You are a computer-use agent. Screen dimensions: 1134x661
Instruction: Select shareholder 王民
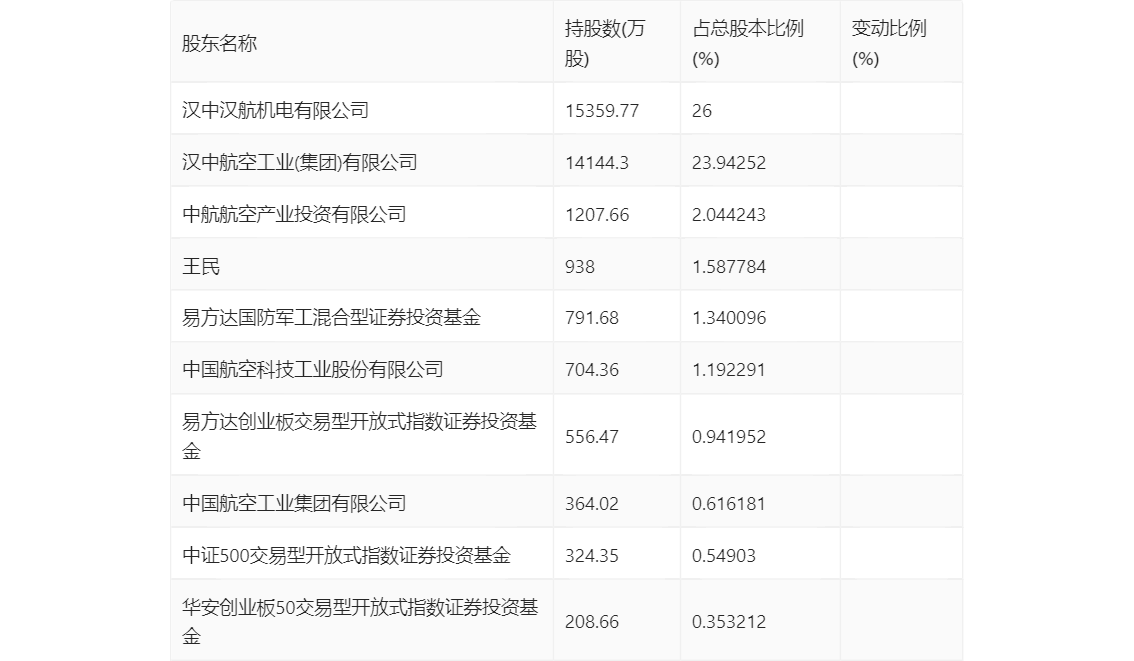(x=201, y=266)
